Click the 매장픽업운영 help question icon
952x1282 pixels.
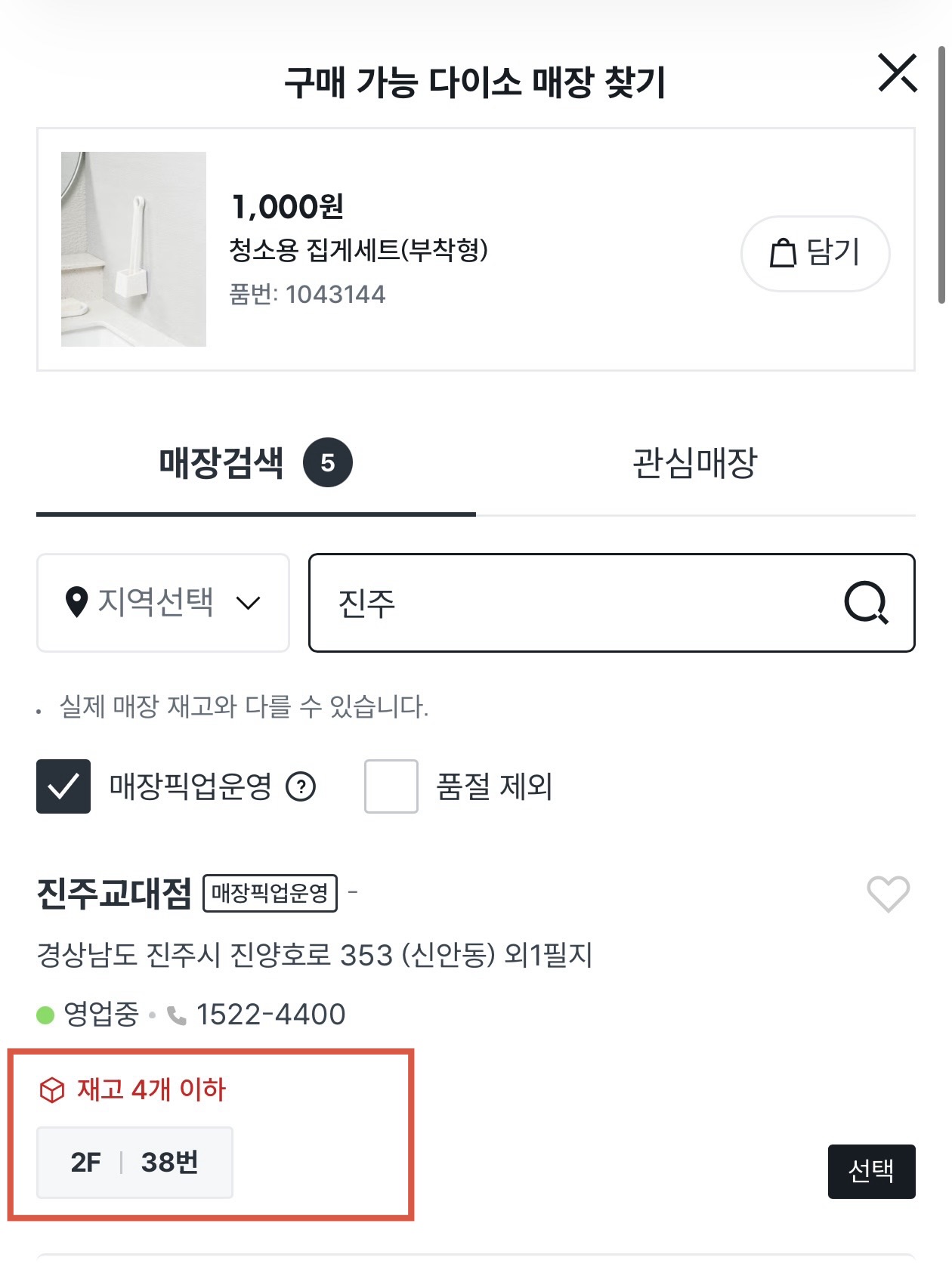point(301,786)
